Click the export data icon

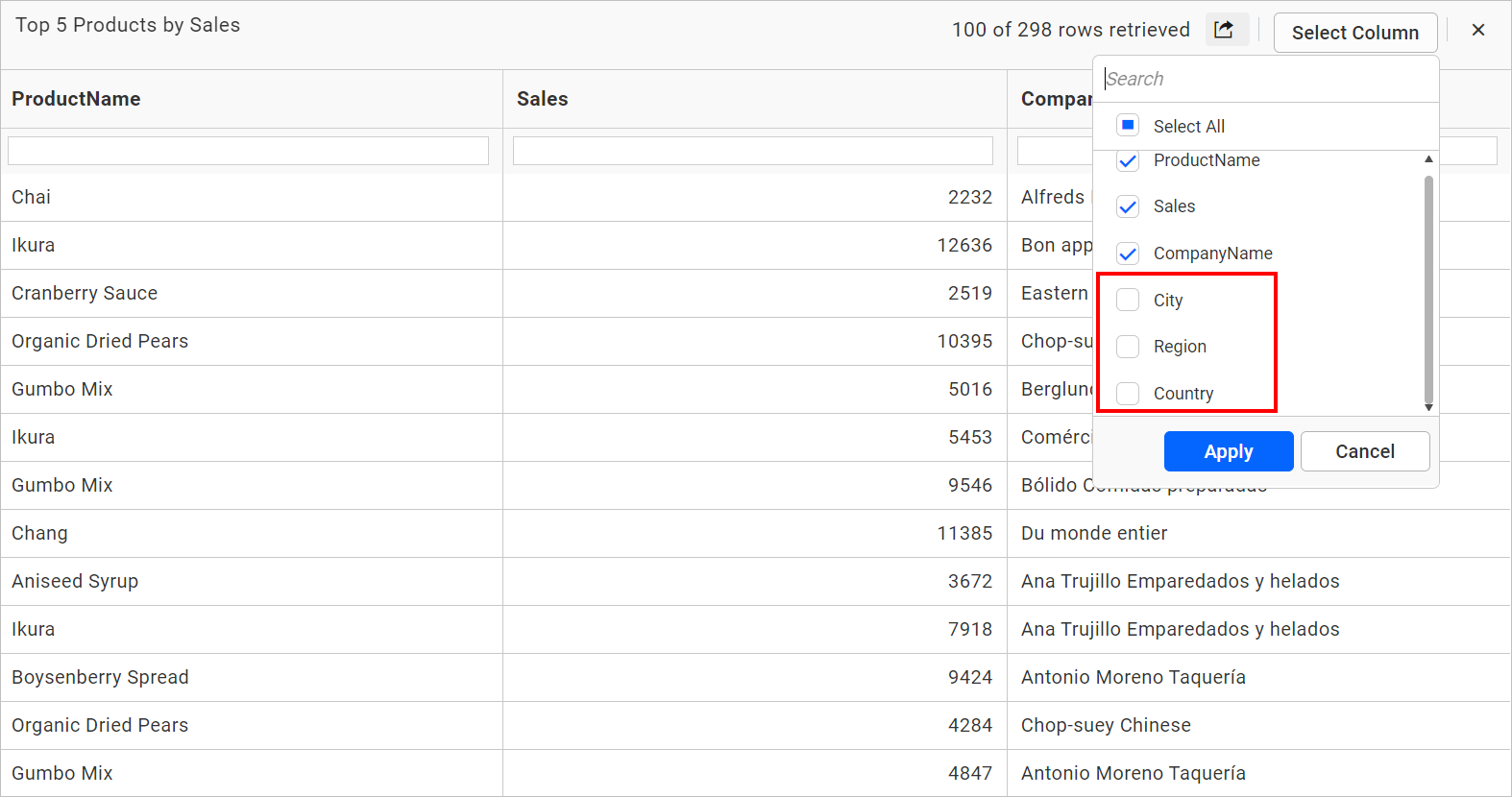1224,30
